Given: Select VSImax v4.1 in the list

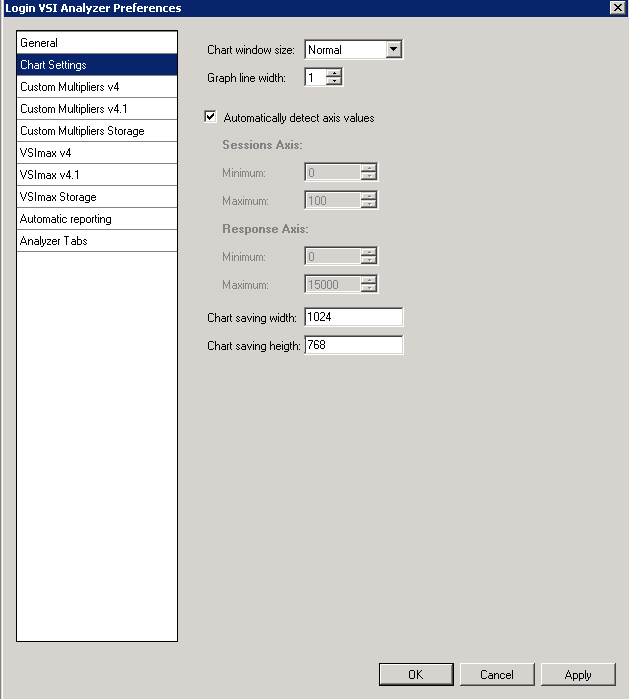Looking at the screenshot, I should (97, 175).
